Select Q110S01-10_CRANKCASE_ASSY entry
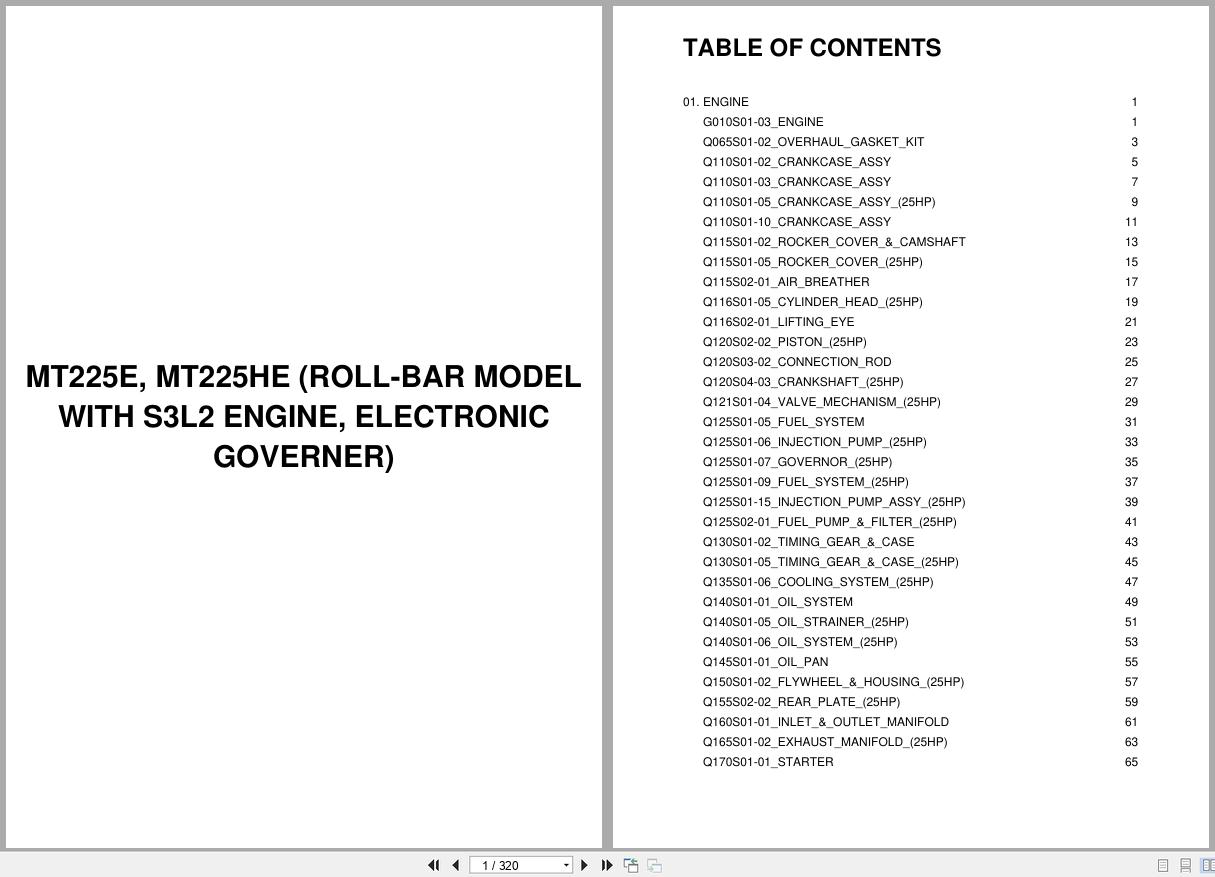 point(796,222)
